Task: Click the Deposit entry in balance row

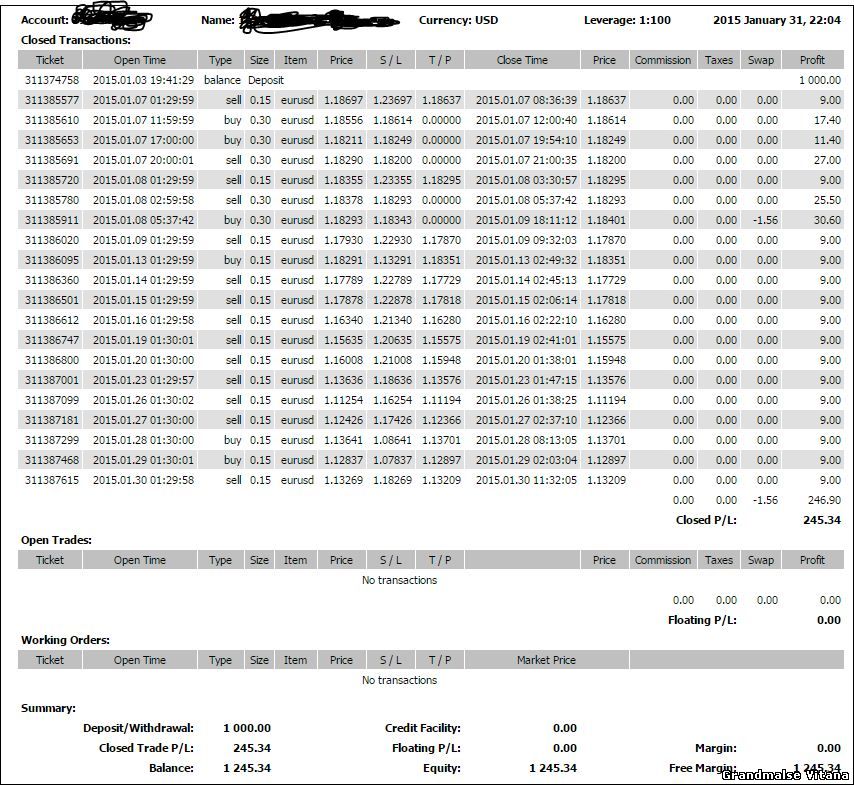Action: [266, 80]
